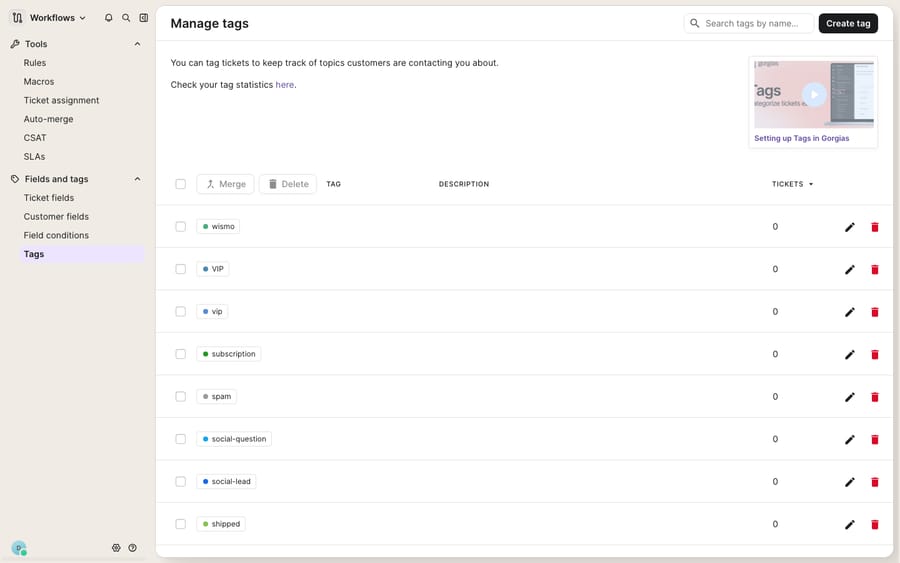Open Setting up Tags in Gorgias link
This screenshot has height=563, width=900.
pos(801,138)
